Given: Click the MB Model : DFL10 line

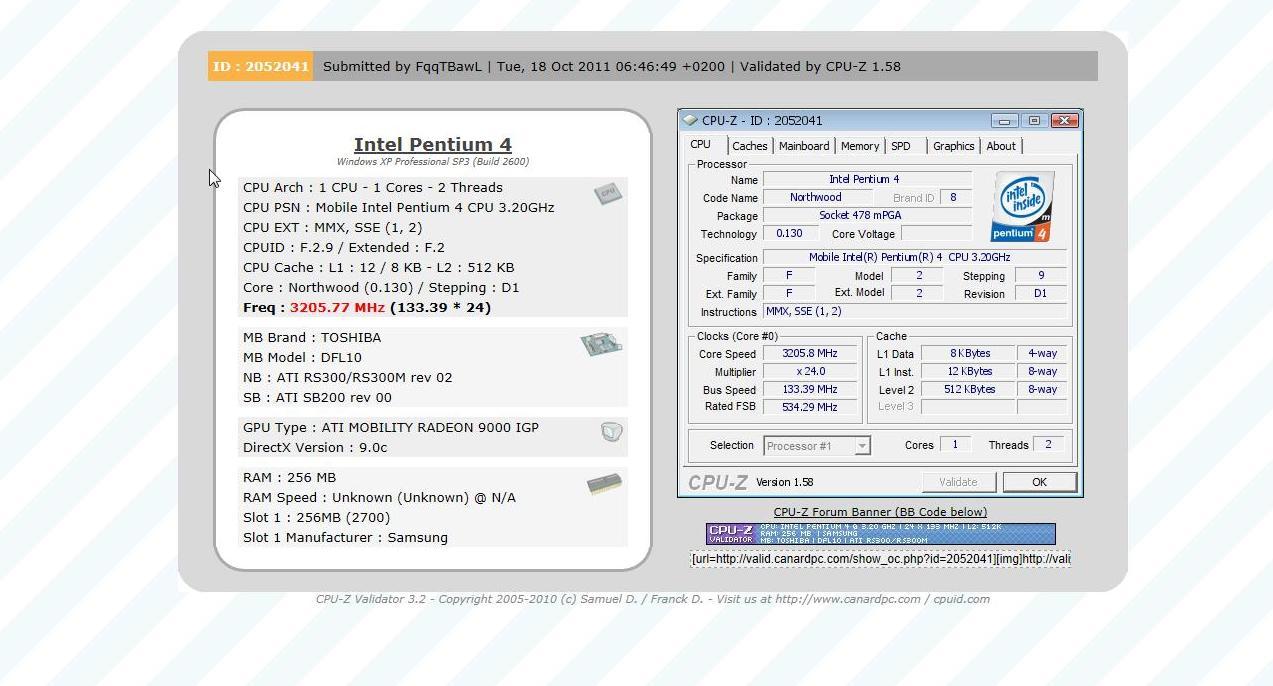Looking at the screenshot, I should (x=302, y=357).
